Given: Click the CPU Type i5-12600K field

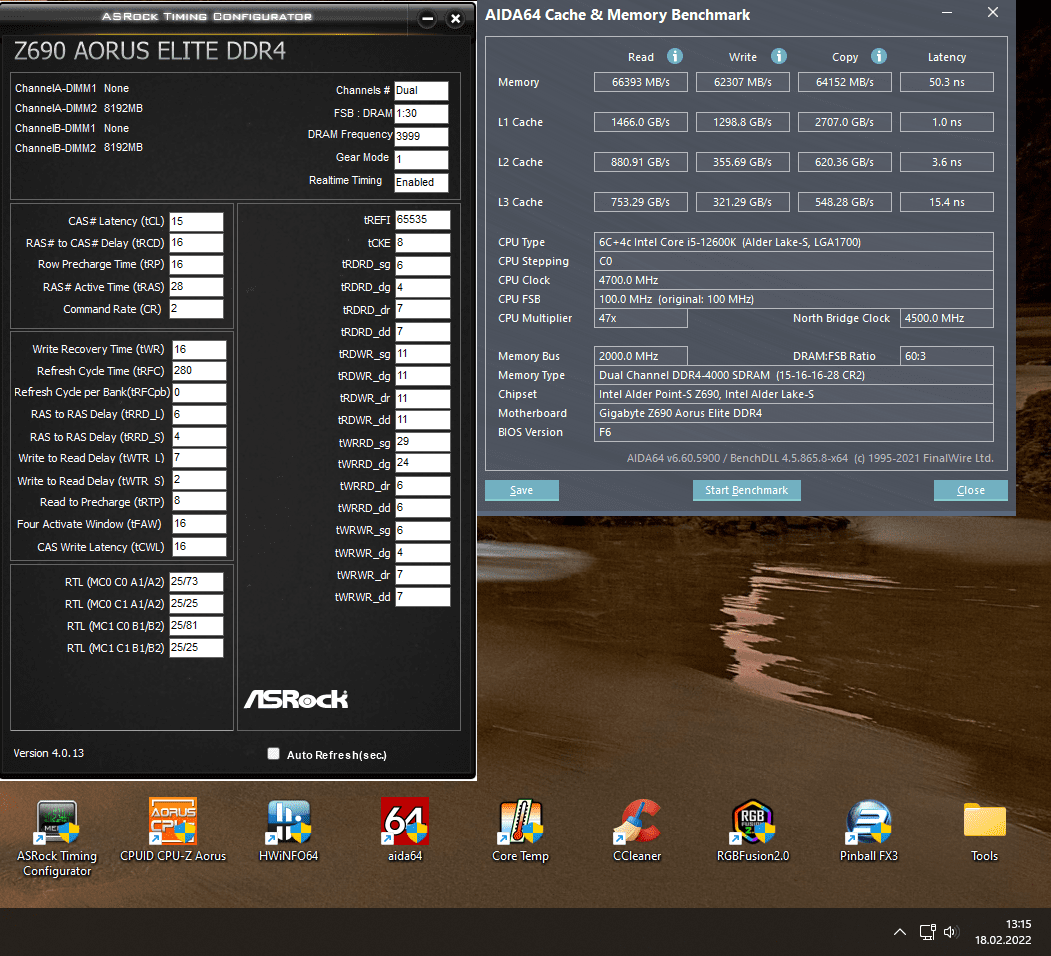Looking at the screenshot, I should [x=794, y=242].
